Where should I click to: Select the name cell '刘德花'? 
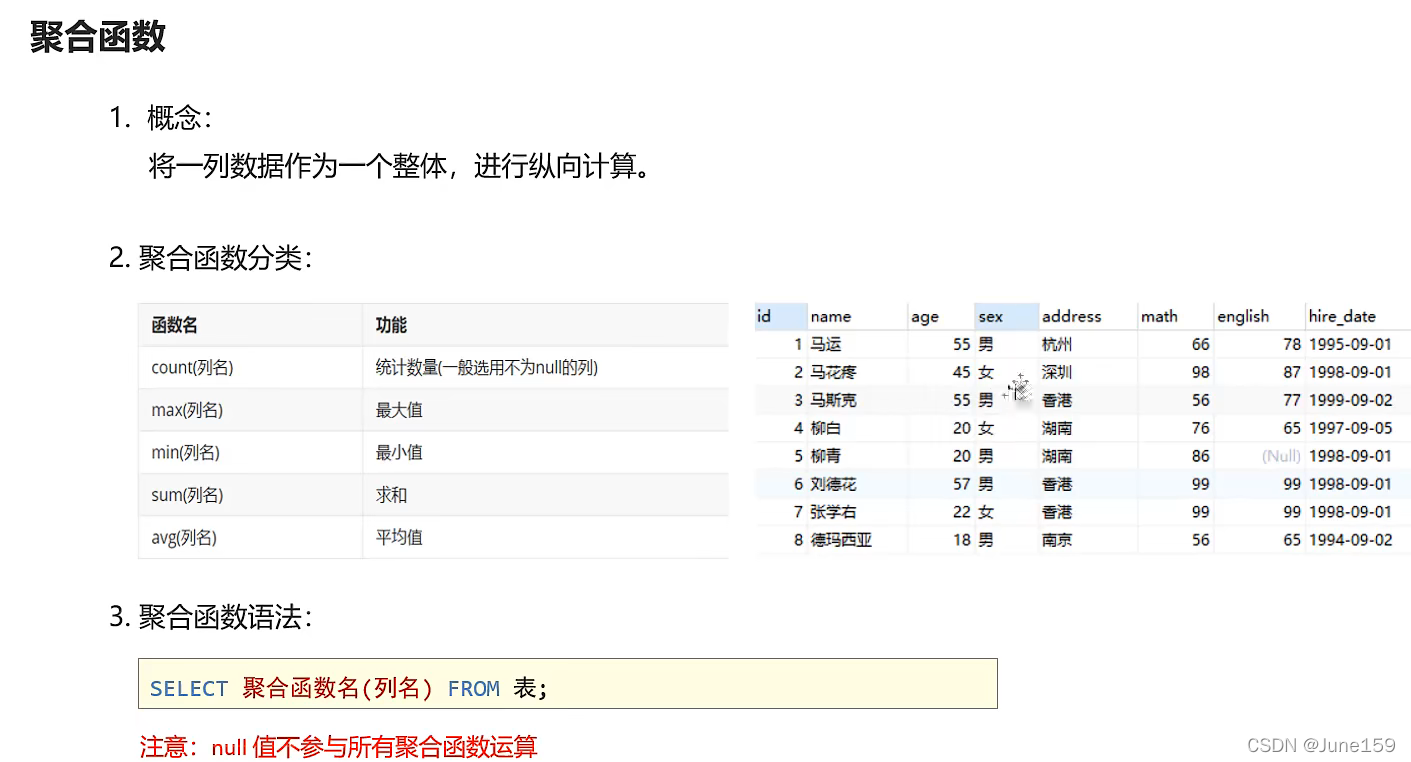point(833,484)
